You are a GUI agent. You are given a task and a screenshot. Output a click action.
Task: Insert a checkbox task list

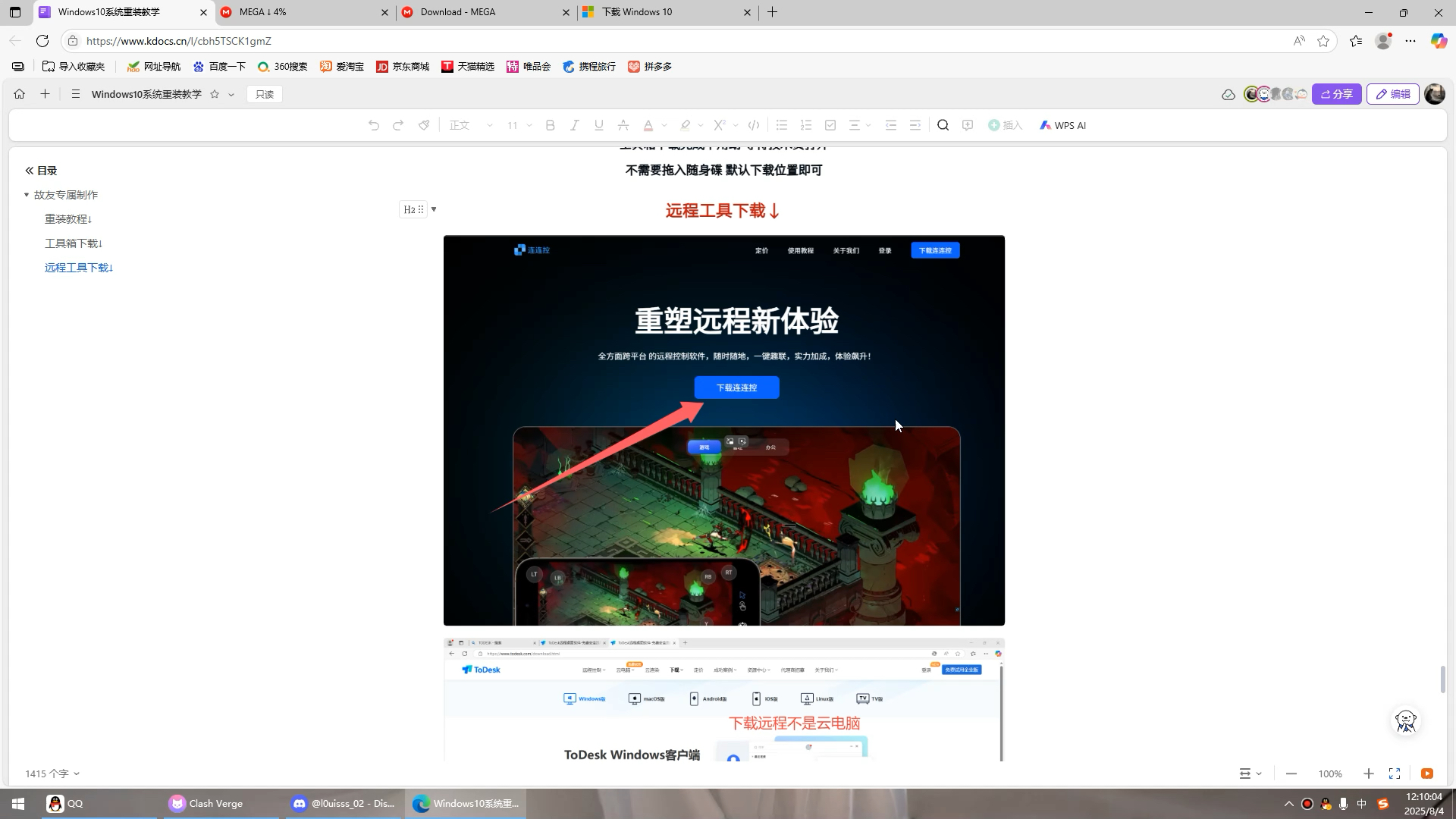click(x=830, y=125)
